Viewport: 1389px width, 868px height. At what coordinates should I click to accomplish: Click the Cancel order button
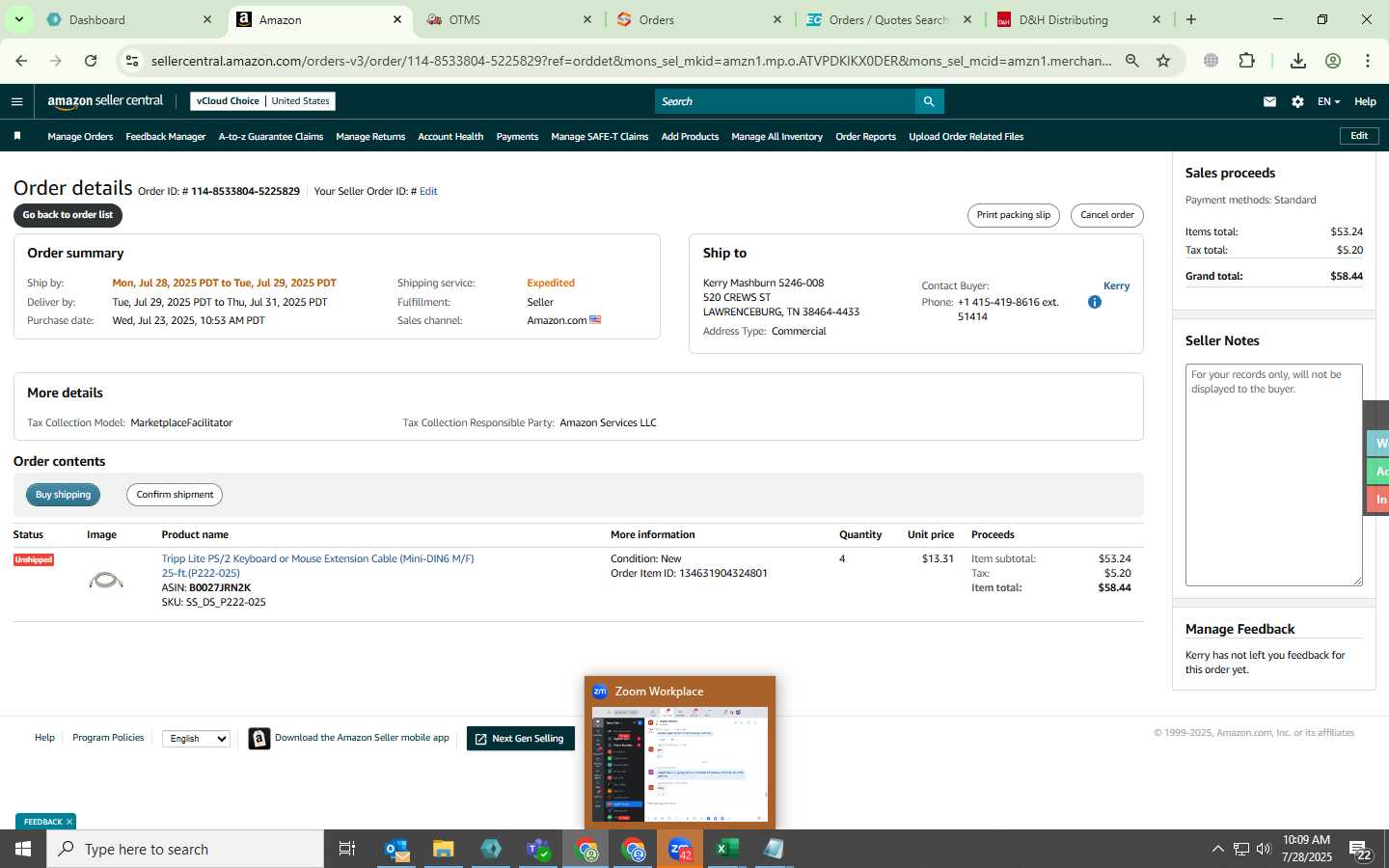[x=1106, y=215]
